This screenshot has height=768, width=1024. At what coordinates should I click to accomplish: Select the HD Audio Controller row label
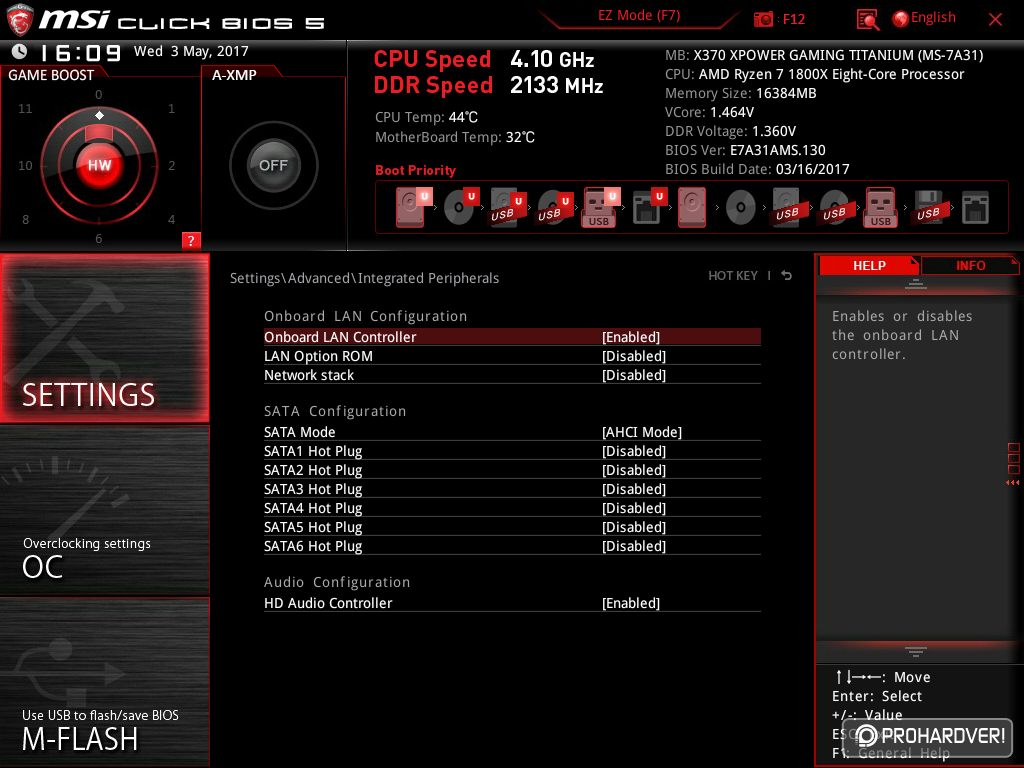point(328,603)
